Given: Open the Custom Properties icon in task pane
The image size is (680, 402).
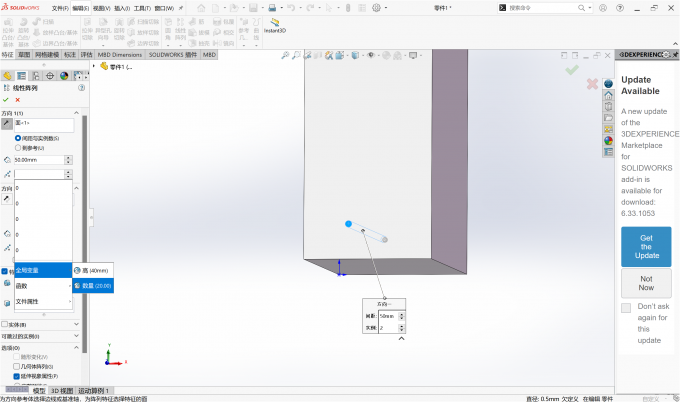Looking at the screenshot, I should click(x=608, y=152).
